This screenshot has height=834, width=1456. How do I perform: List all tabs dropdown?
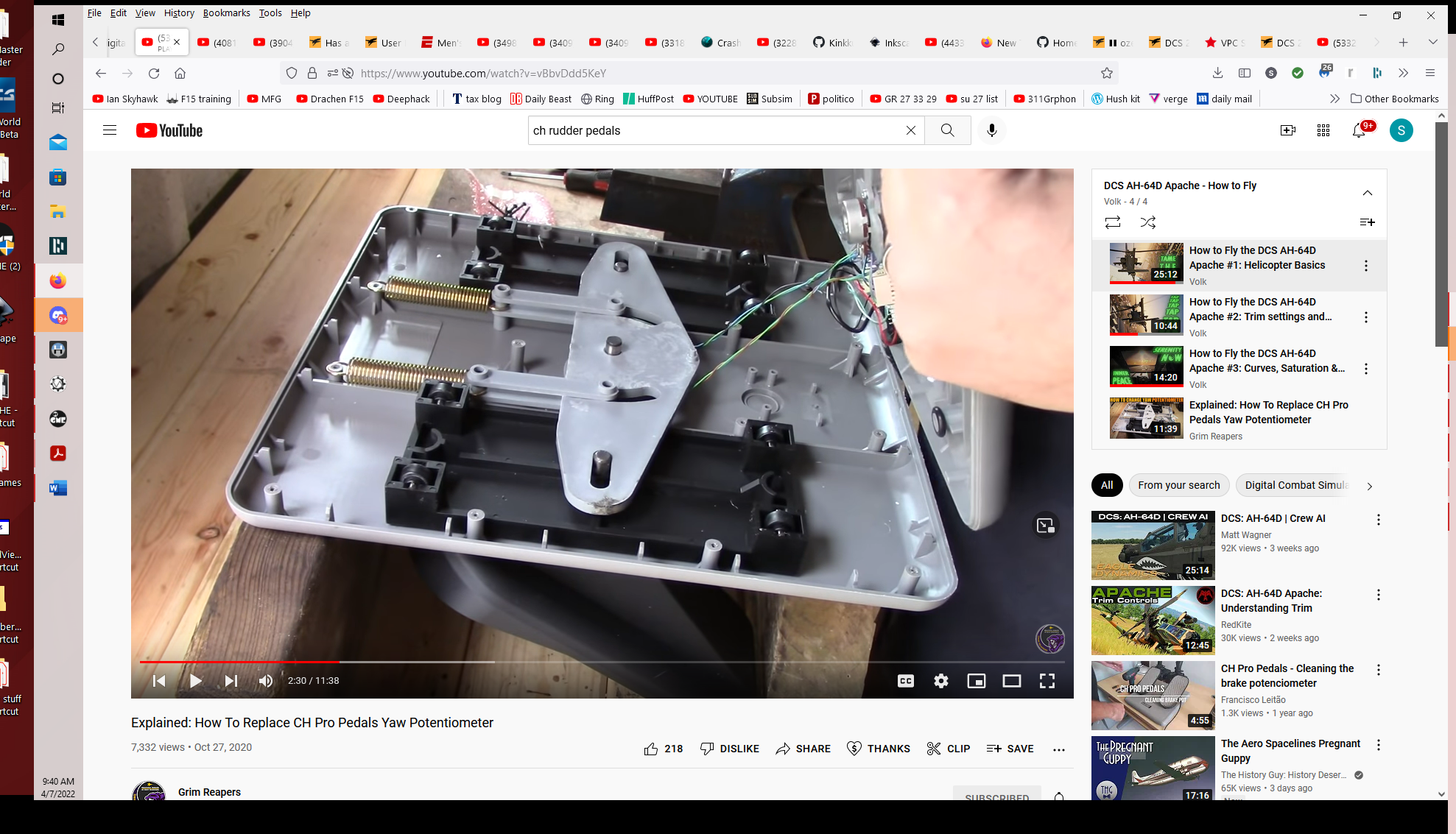[1432, 43]
